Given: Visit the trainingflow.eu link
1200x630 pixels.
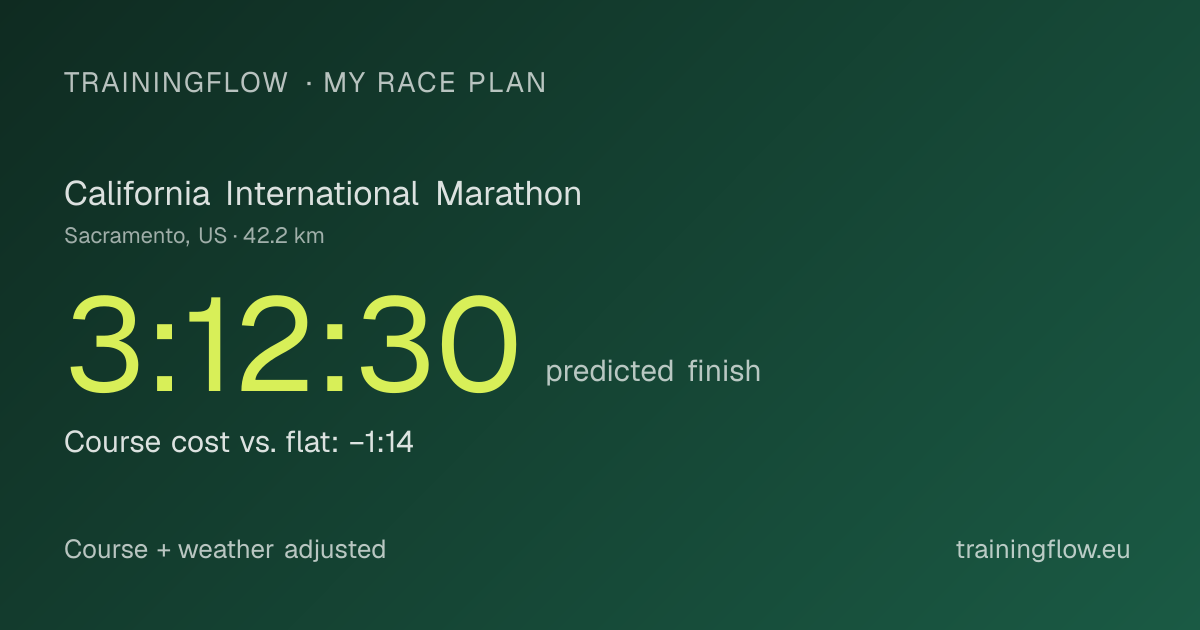Looking at the screenshot, I should 1043,550.
